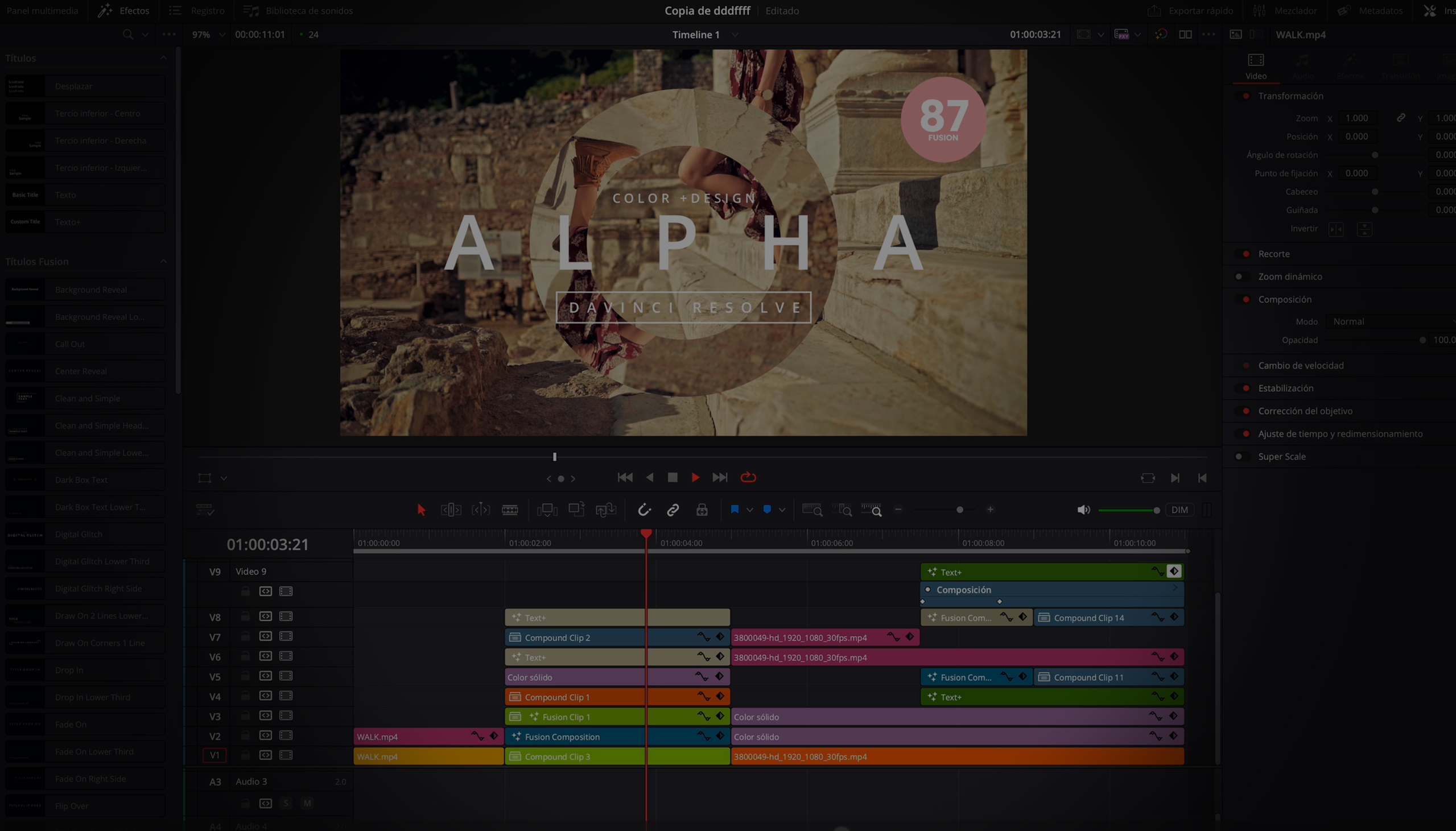Image resolution: width=1456 pixels, height=831 pixels.
Task: Toggle loop playback
Action: (x=748, y=477)
